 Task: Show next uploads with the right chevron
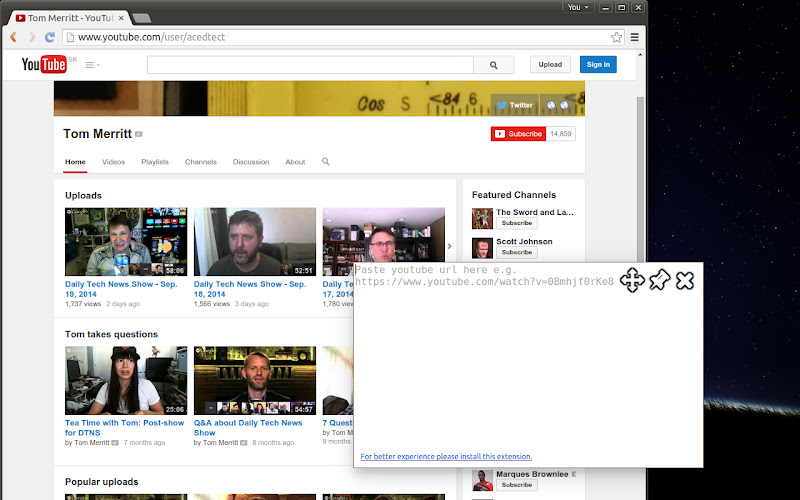(449, 246)
